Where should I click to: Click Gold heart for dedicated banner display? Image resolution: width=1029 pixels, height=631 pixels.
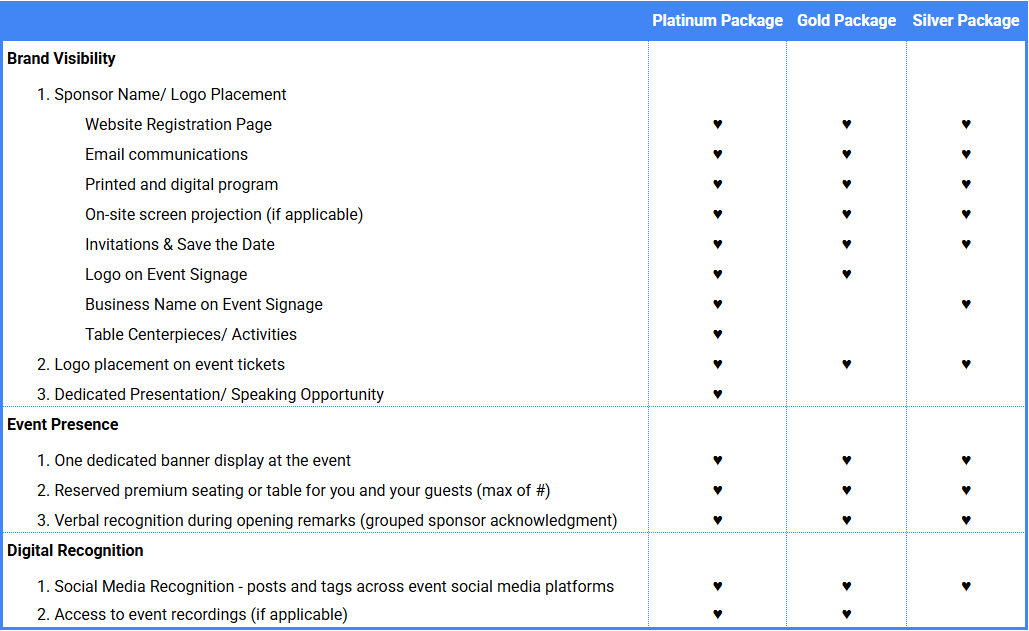[x=847, y=460]
